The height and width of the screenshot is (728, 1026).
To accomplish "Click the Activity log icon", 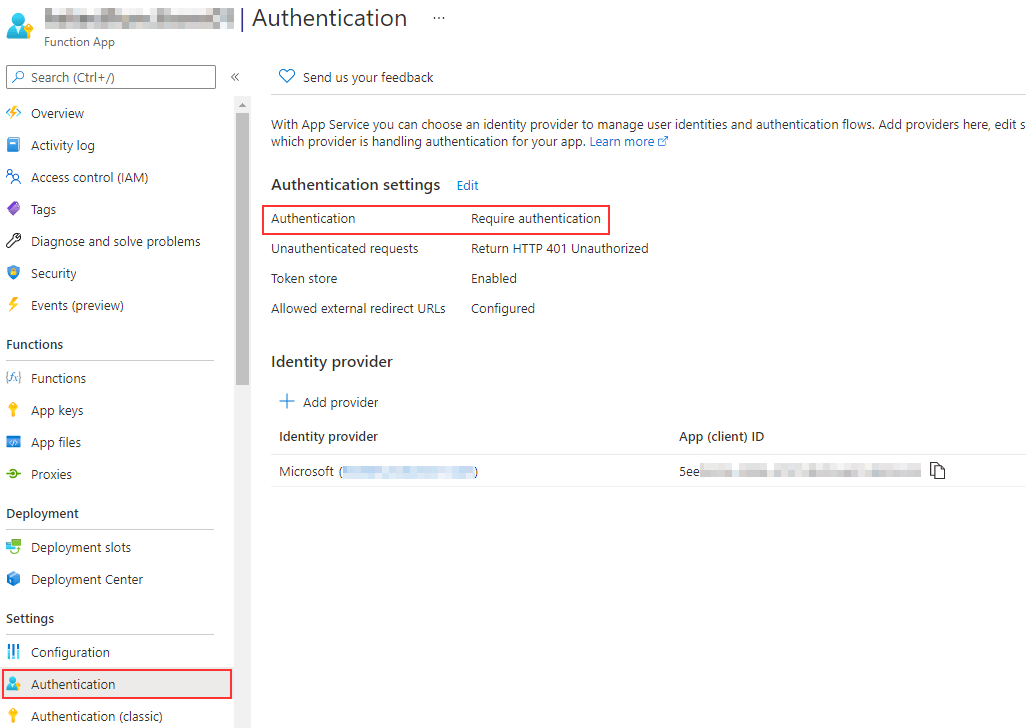I will (13, 145).
